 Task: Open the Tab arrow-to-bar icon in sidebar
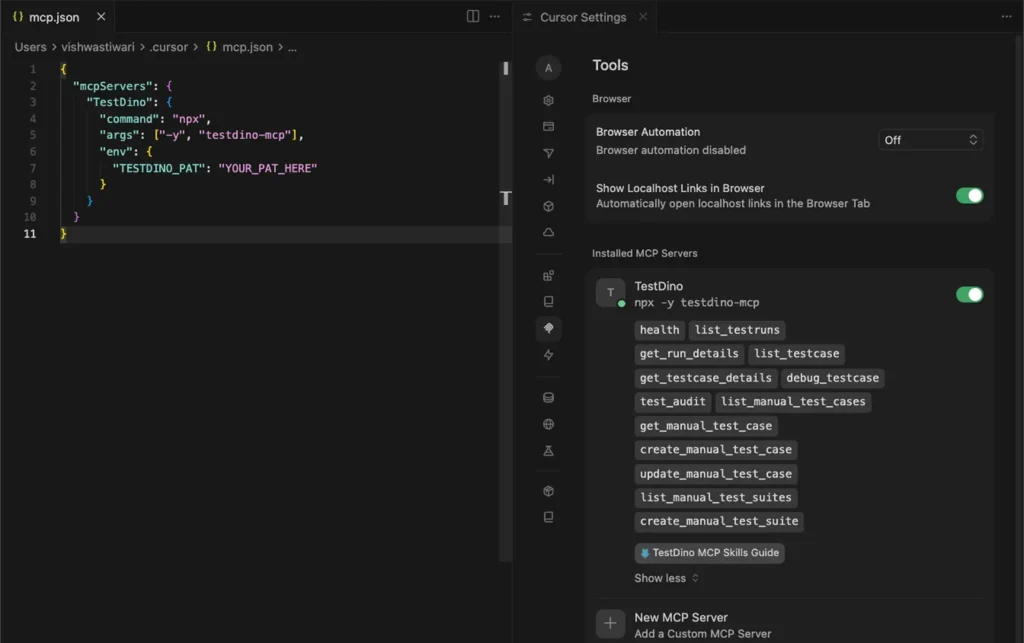coord(548,180)
